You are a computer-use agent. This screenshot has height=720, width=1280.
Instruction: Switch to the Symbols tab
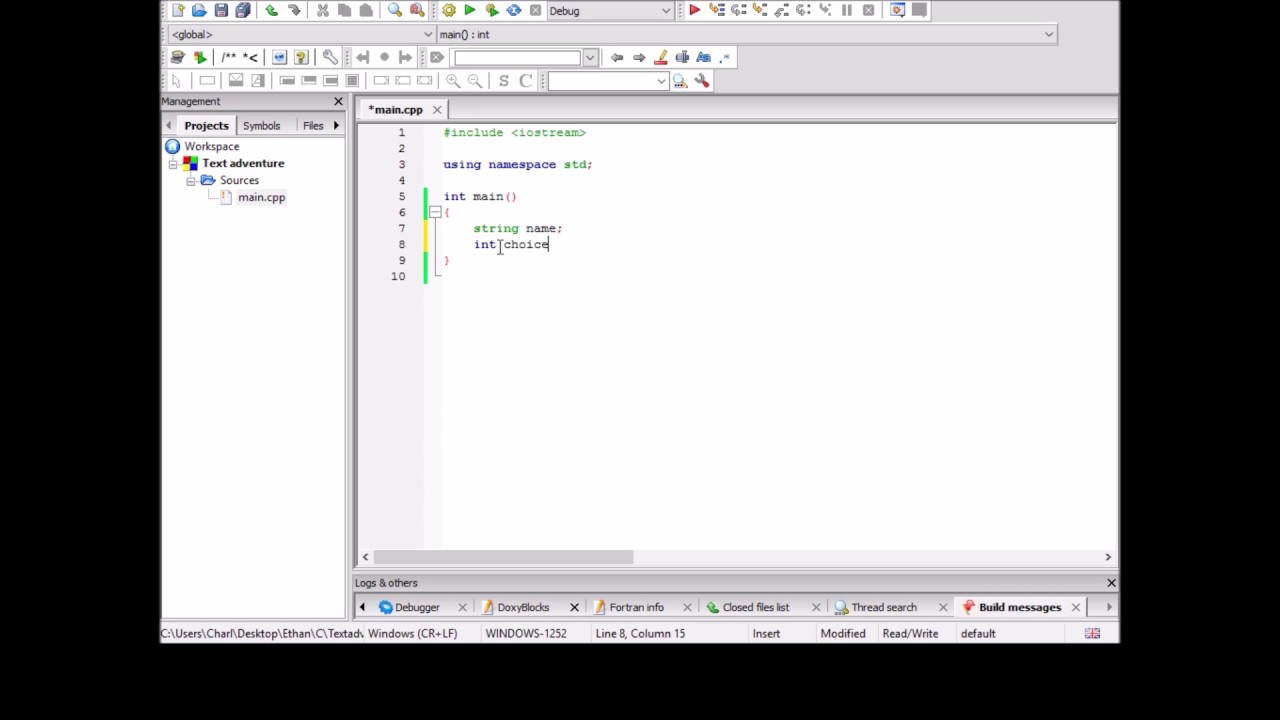[x=261, y=125]
